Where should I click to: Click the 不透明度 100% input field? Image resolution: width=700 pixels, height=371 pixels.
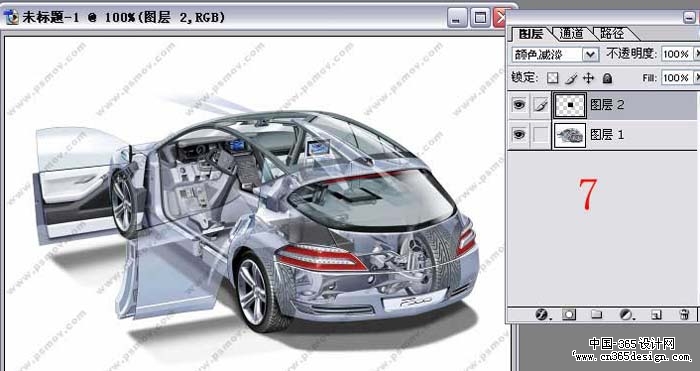[676, 54]
